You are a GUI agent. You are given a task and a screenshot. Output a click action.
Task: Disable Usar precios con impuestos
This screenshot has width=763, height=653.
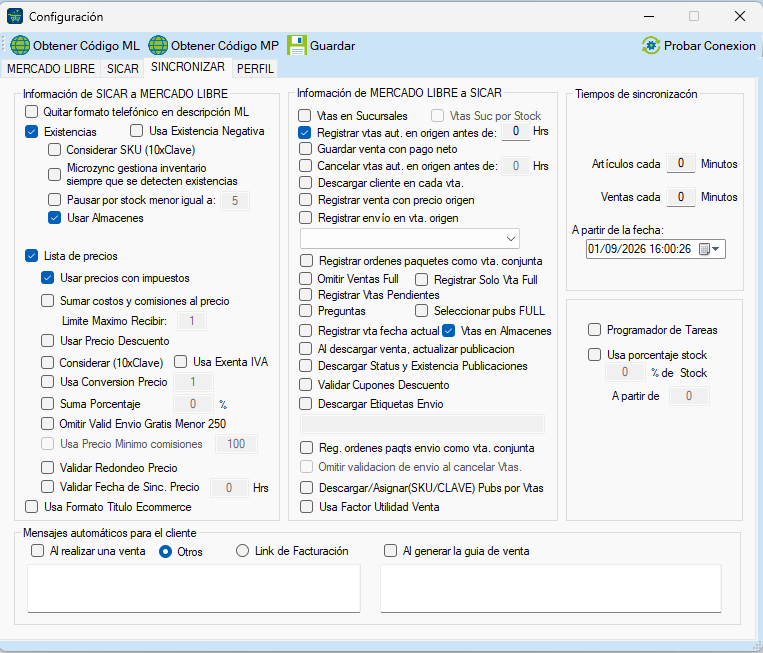tap(48, 278)
